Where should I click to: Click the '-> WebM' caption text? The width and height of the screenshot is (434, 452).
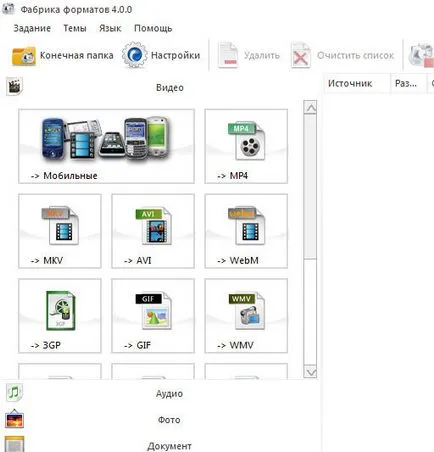point(238,260)
